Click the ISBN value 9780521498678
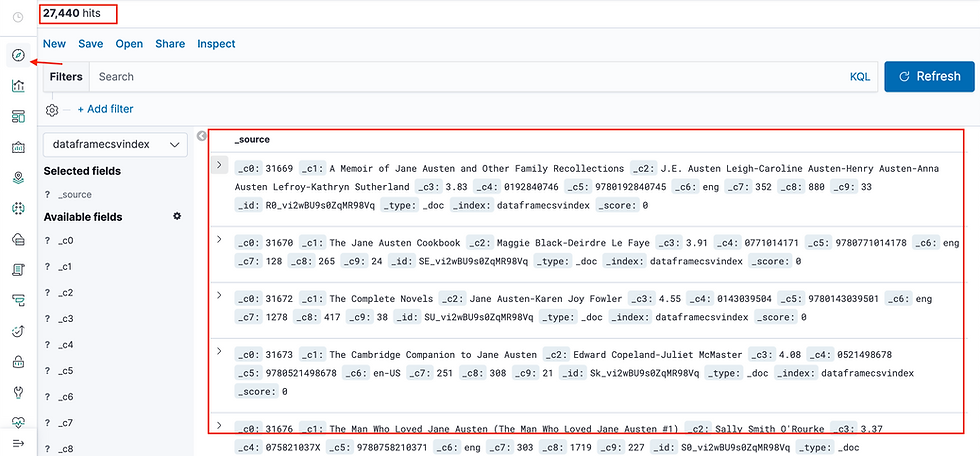The image size is (980, 456). tap(301, 374)
